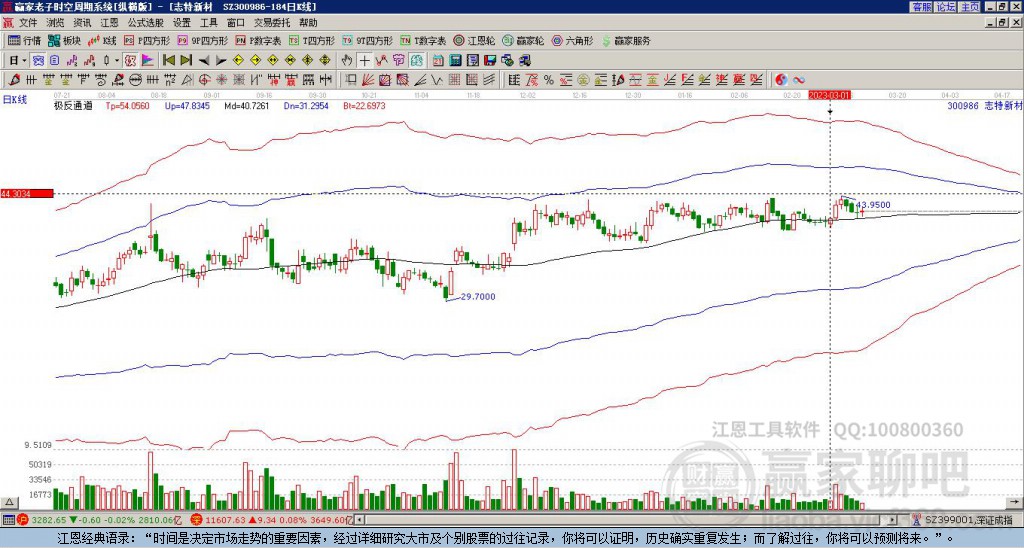
Task: Click the zigzag wave line icon
Action: click(x=436, y=80)
